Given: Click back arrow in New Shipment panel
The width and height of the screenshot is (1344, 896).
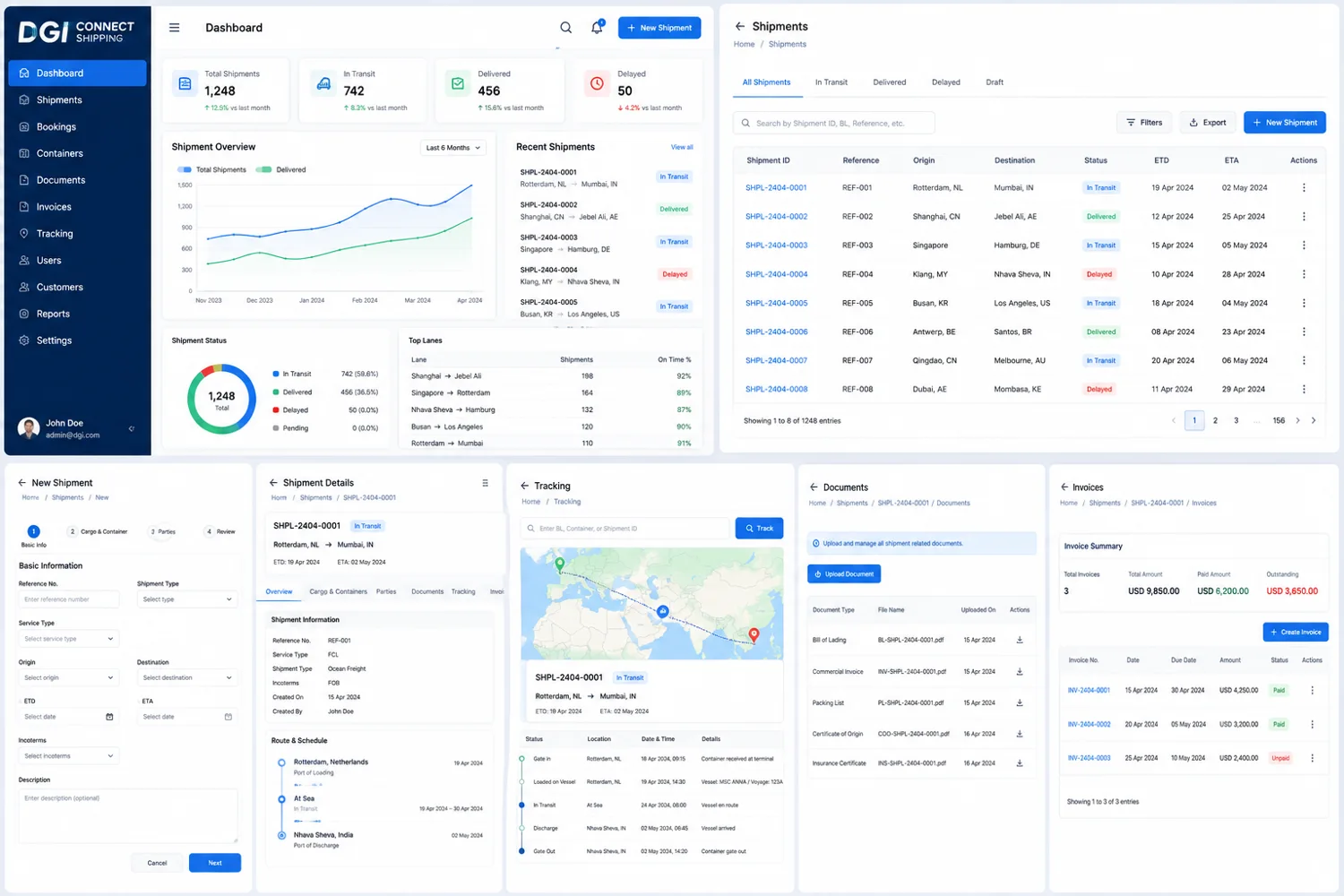Looking at the screenshot, I should pyautogui.click(x=22, y=482).
